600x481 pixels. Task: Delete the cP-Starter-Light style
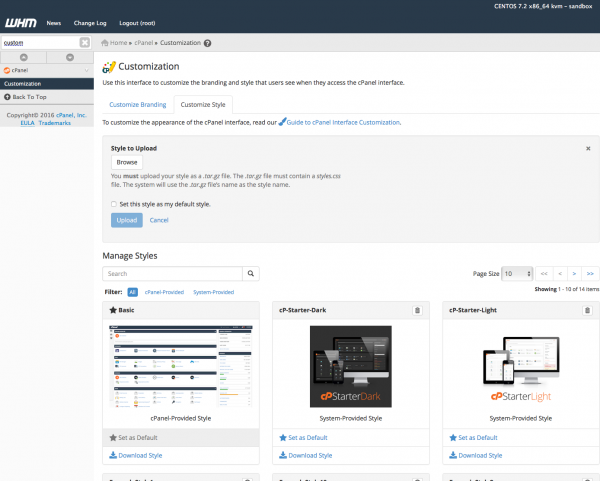pyautogui.click(x=587, y=310)
